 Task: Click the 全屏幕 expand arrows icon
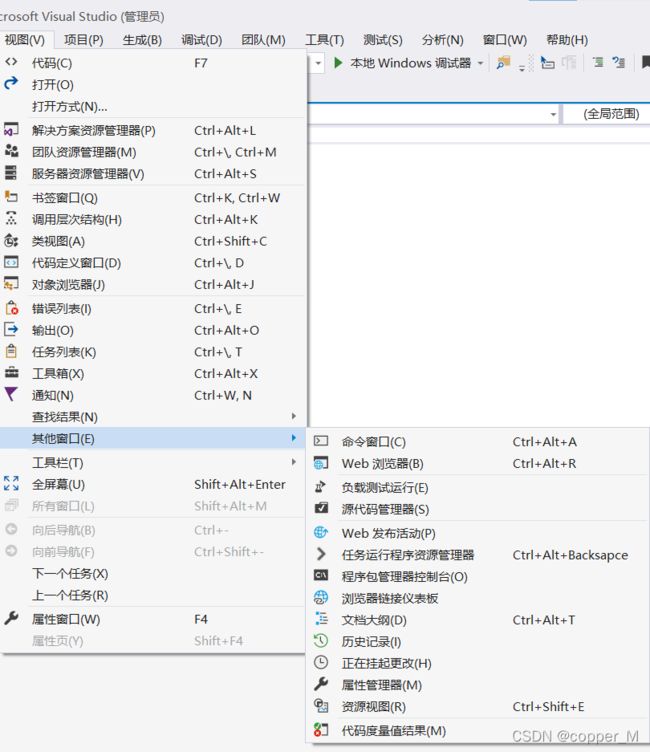(x=11, y=483)
